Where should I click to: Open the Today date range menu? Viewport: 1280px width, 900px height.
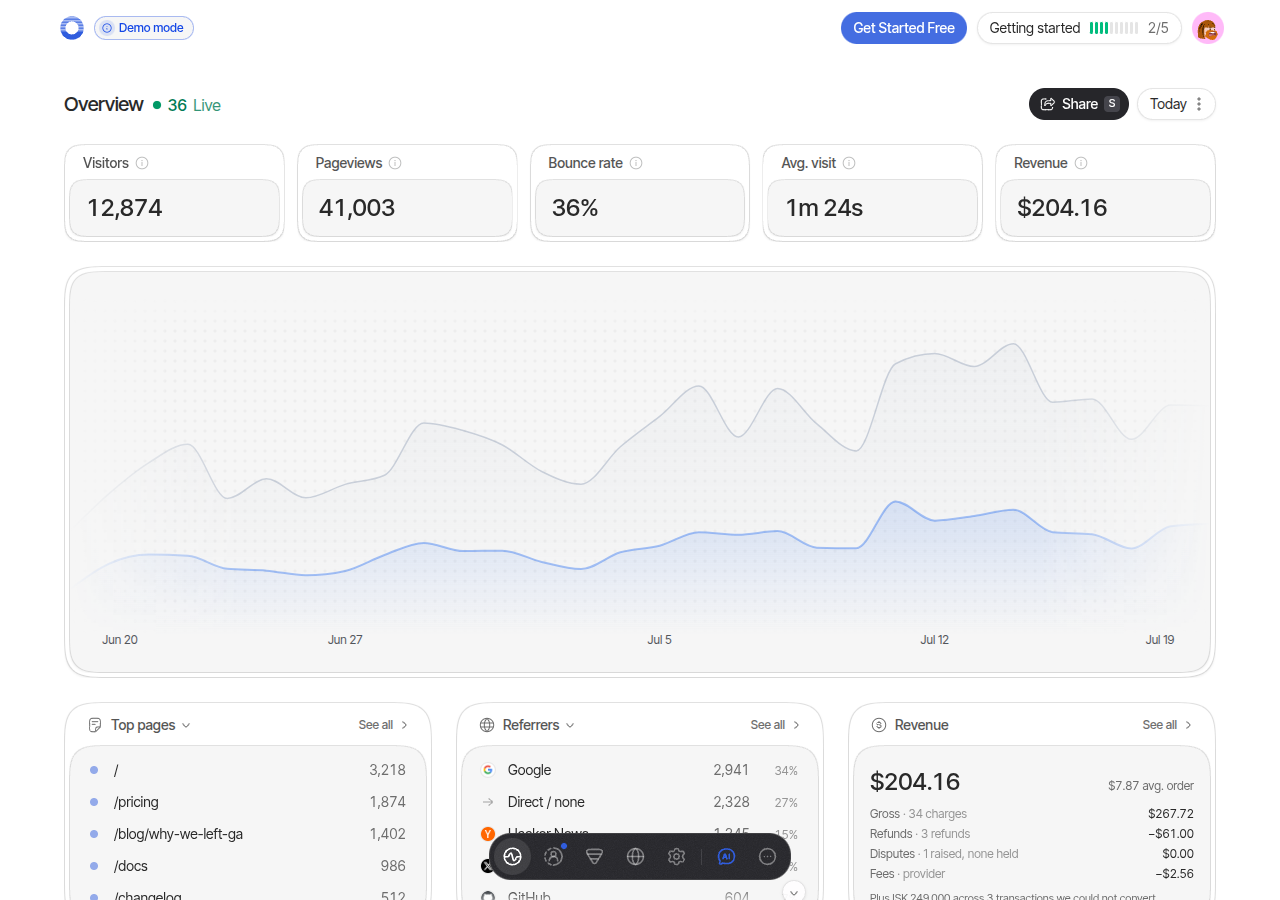tap(1176, 104)
